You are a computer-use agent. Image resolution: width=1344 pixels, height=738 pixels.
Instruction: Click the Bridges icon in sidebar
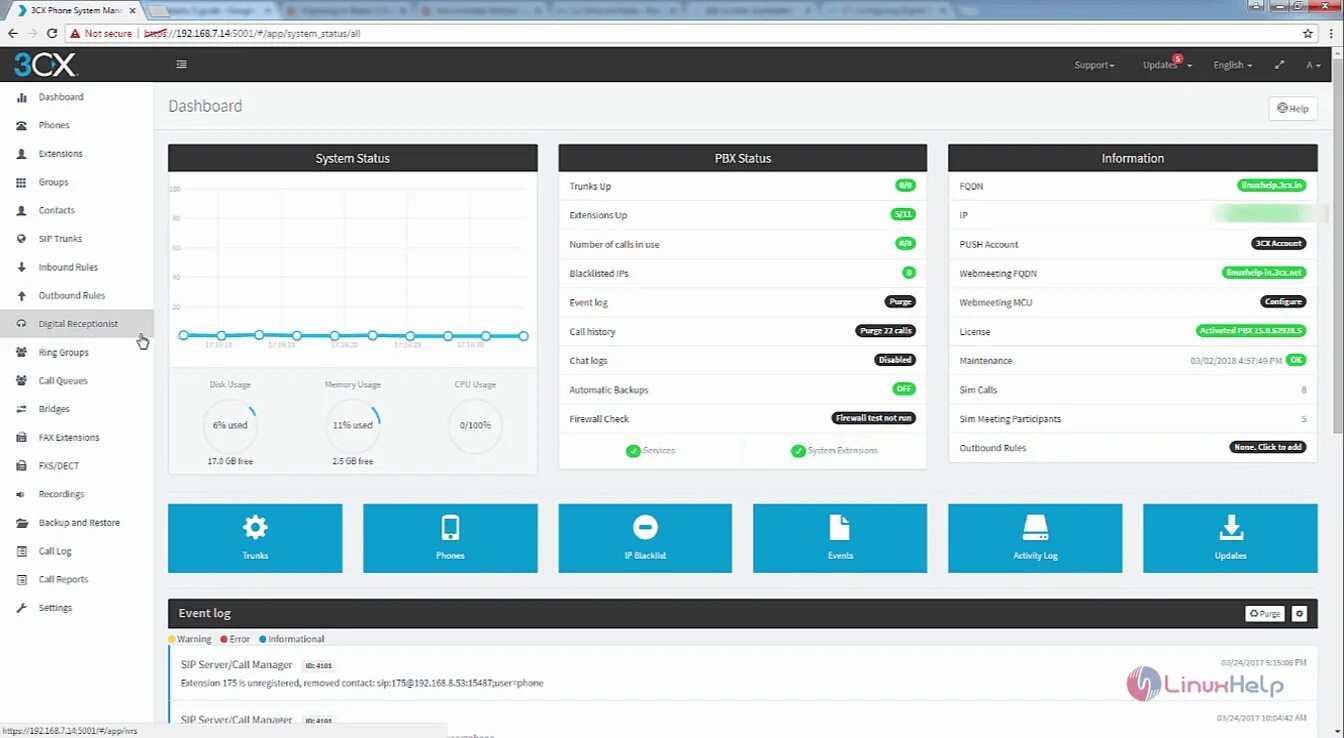tap(21, 409)
